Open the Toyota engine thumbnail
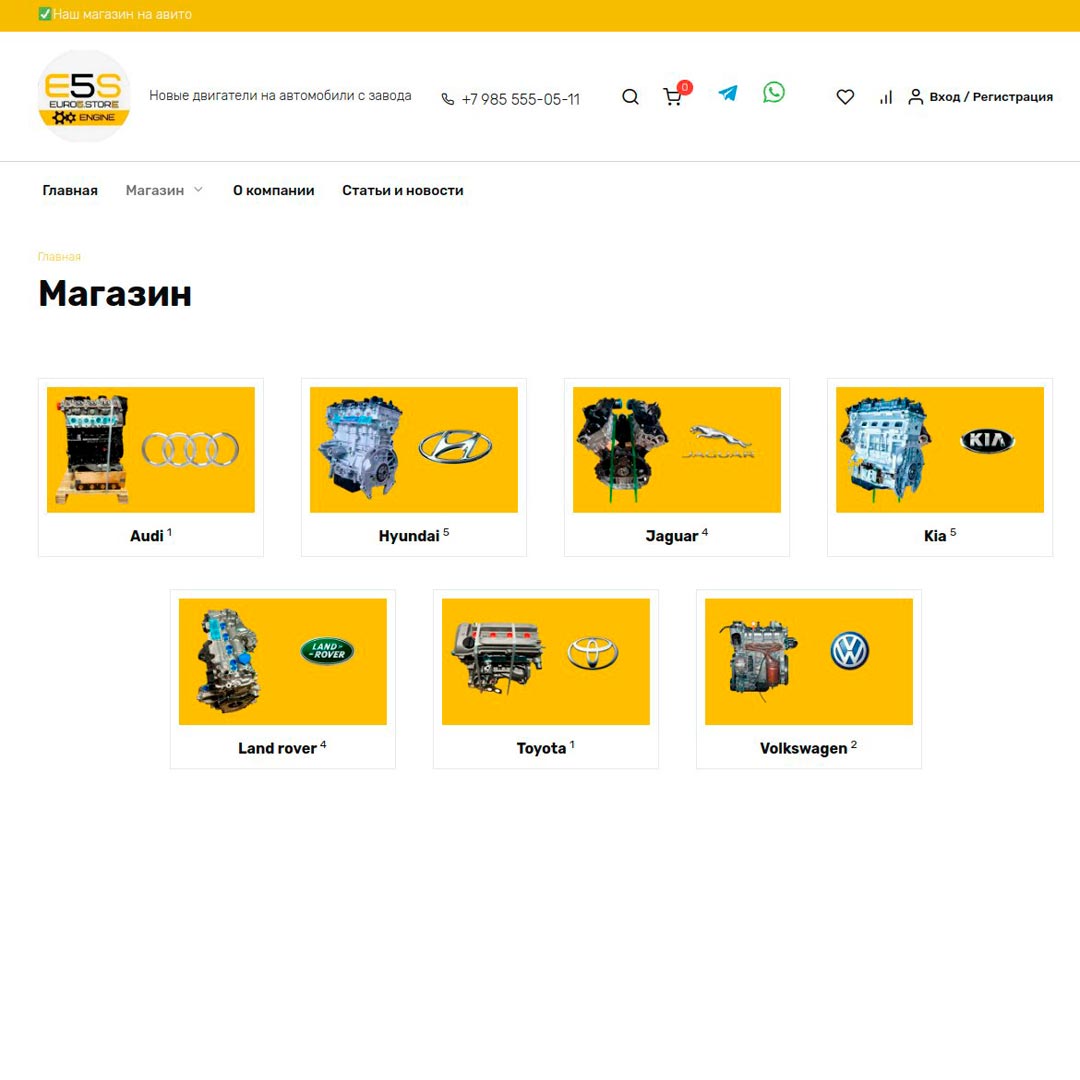 [x=546, y=661]
